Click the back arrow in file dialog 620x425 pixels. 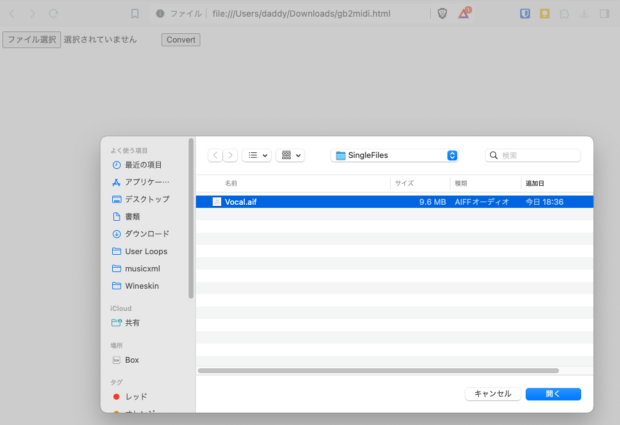point(215,156)
